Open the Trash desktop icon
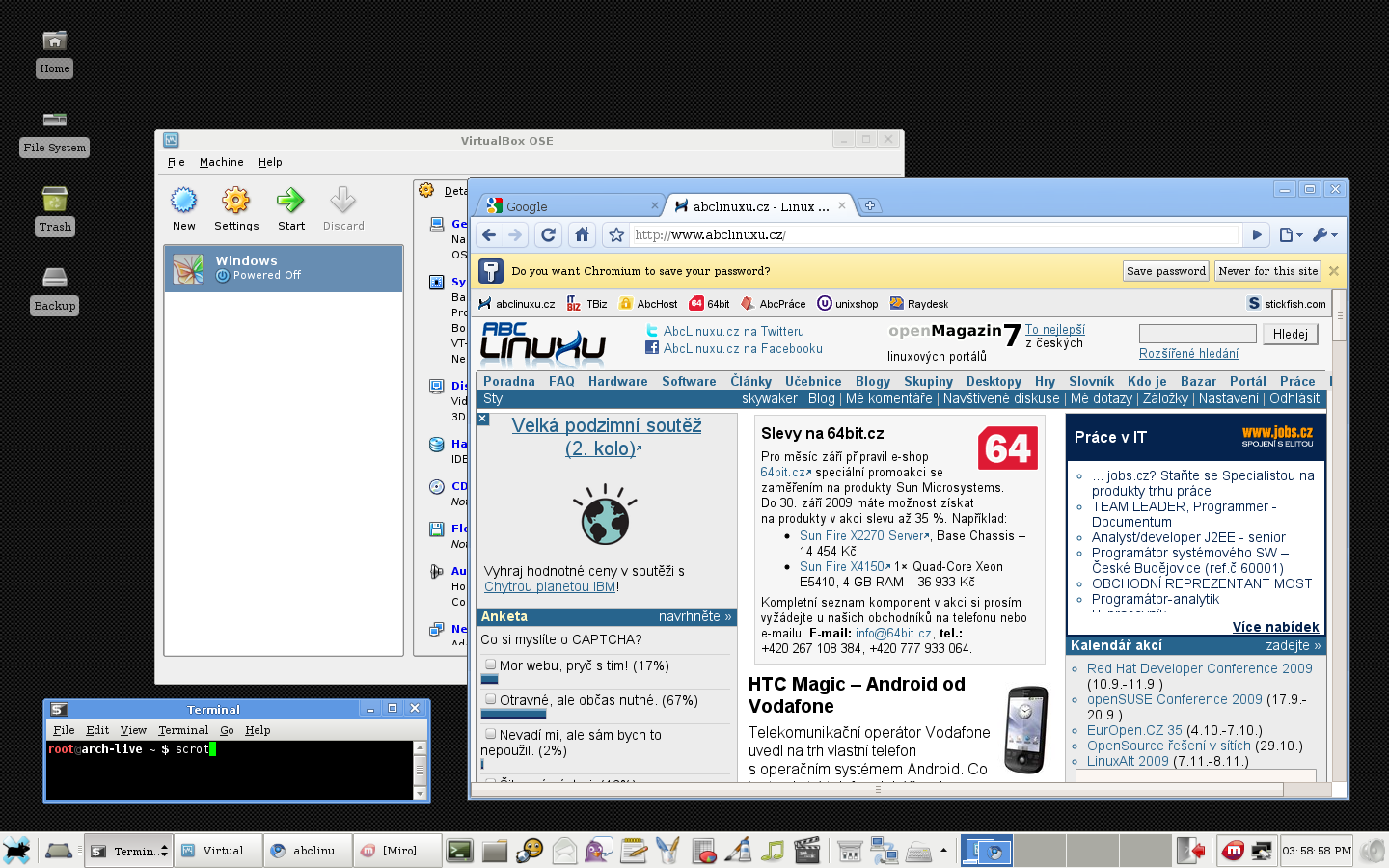Image resolution: width=1389 pixels, height=868 pixels. [55, 199]
